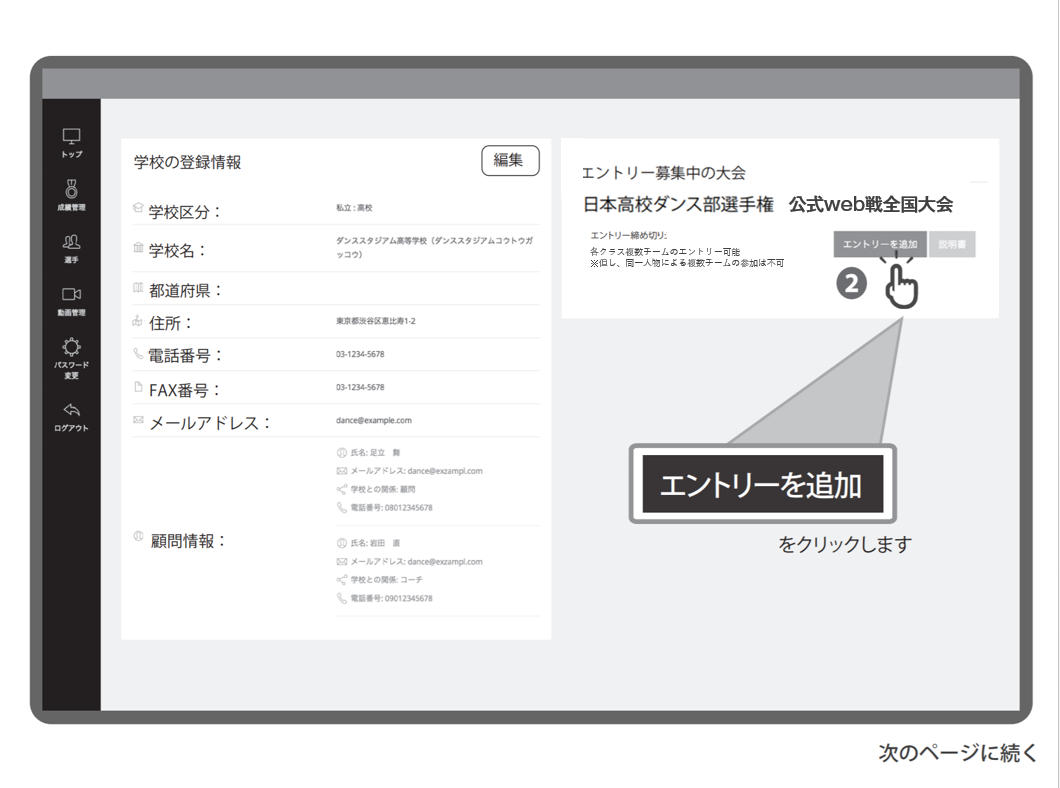Click the envelope icon beside メールアドレス
1060x788 pixels.
click(138, 420)
